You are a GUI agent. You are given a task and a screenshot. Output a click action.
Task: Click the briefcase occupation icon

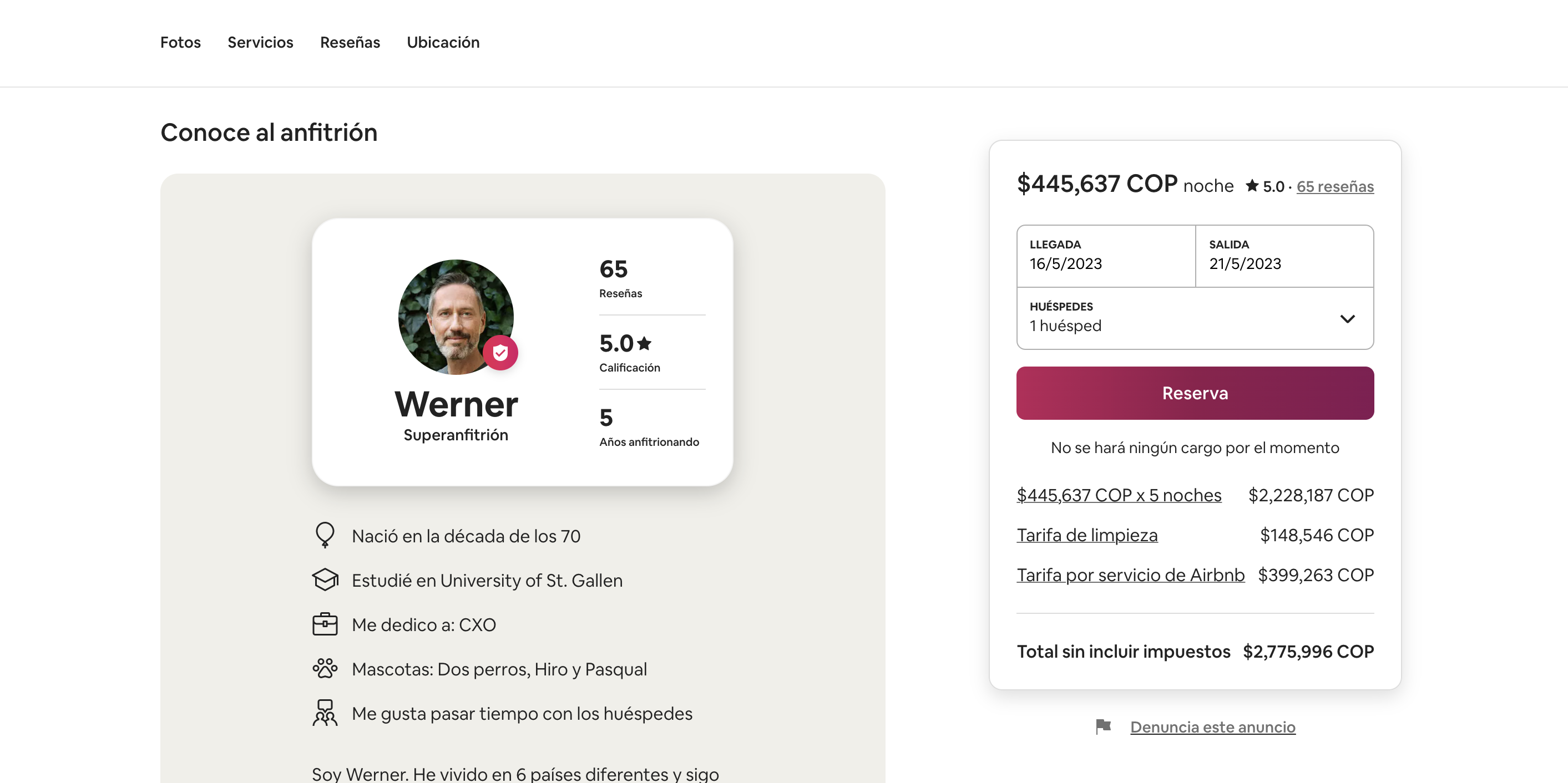pyautogui.click(x=325, y=624)
